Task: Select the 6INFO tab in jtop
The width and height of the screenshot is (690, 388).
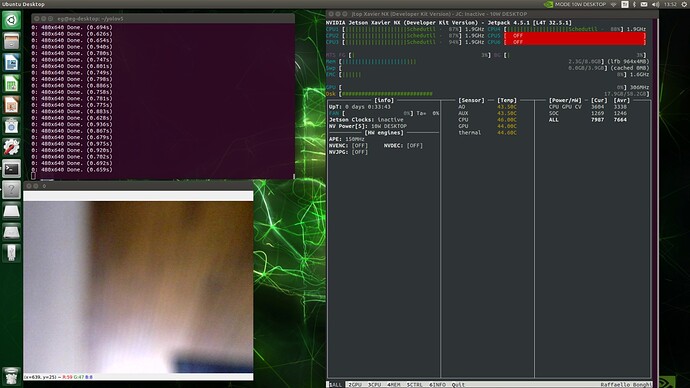Action: 437,384
